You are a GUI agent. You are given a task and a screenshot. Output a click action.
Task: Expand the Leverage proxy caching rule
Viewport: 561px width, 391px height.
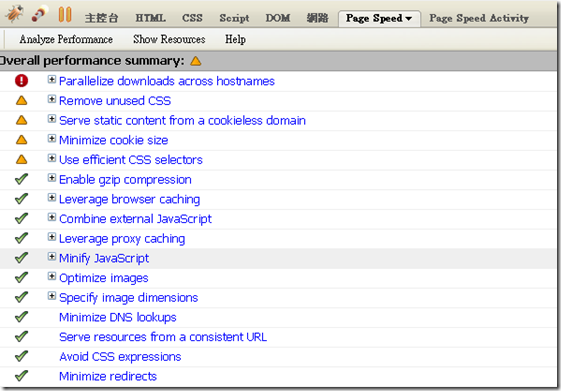coord(52,237)
